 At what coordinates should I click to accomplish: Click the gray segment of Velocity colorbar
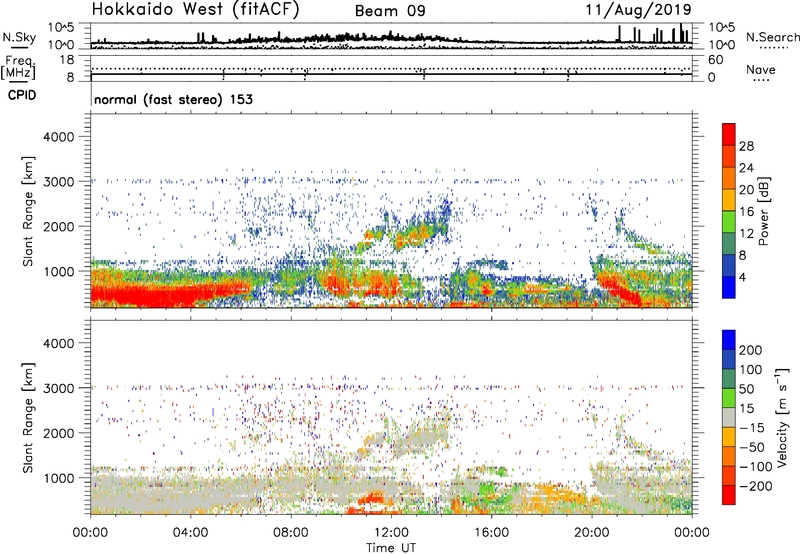(729, 417)
